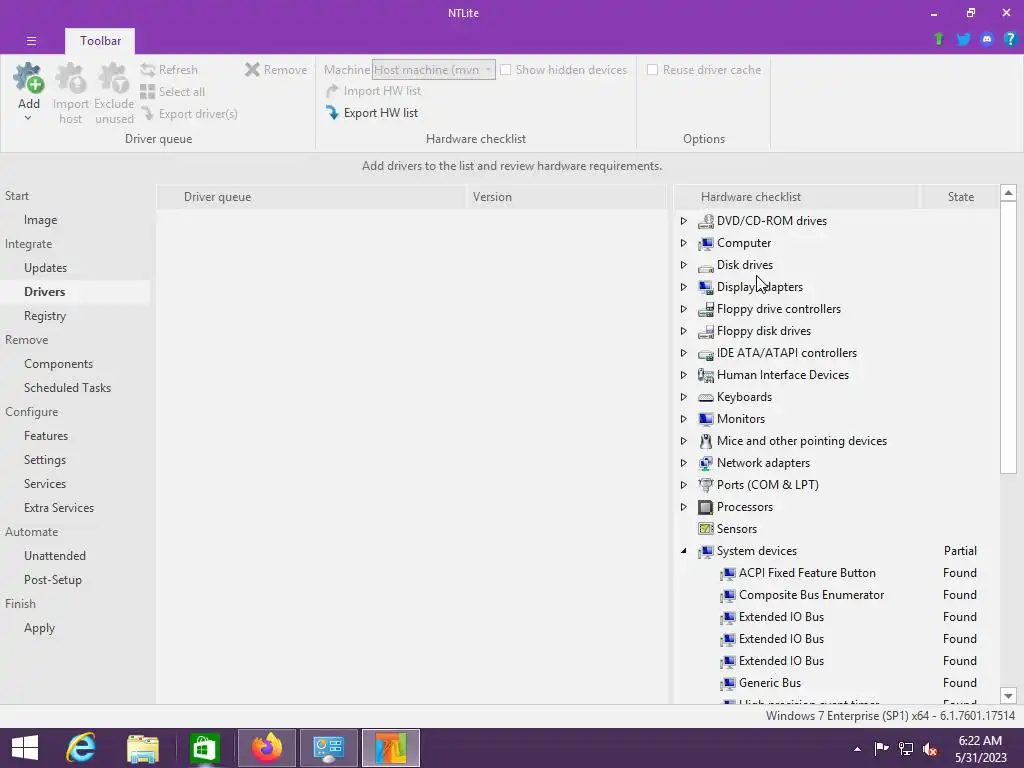Viewport: 1024px width, 768px height.
Task: Expand the Computer node
Action: [x=683, y=243]
